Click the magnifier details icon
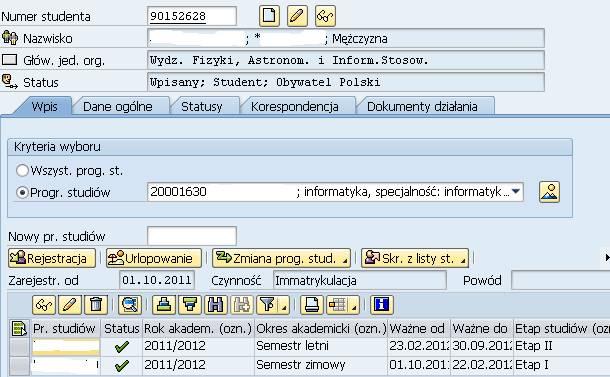Screen dimensions: 610x377 130,305
